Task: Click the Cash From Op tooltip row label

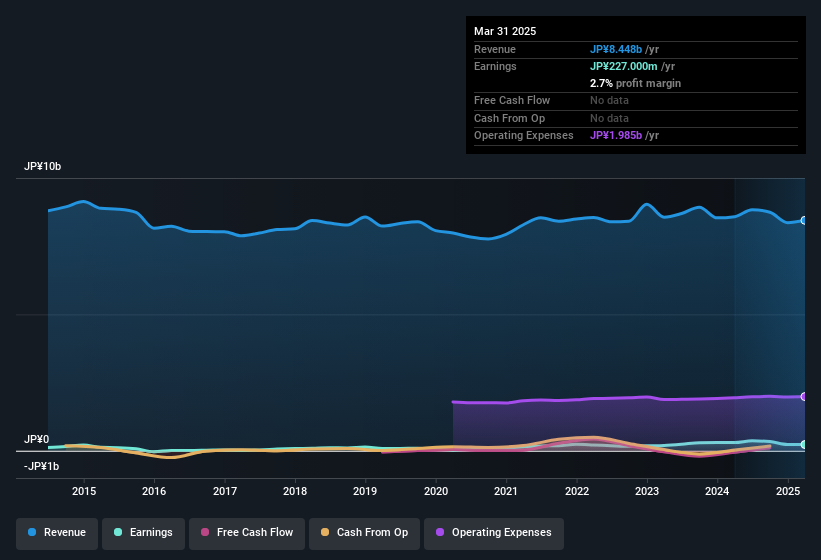Action: click(x=509, y=118)
